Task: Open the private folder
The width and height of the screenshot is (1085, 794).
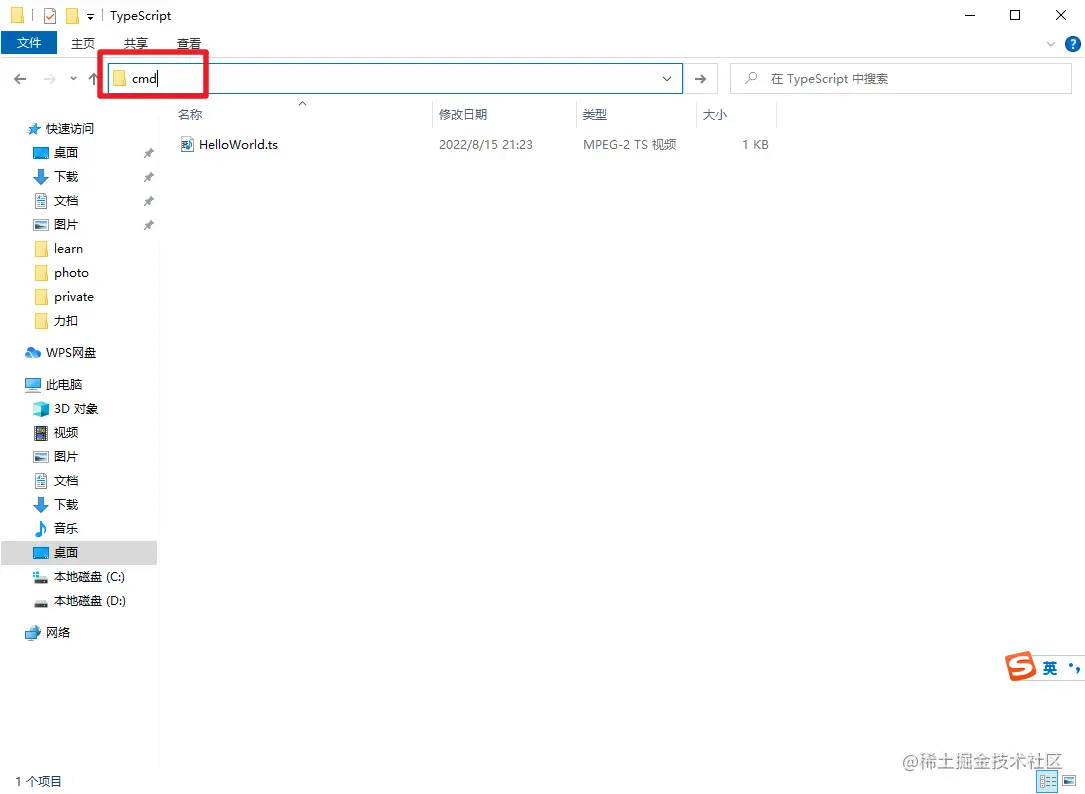Action: [73, 297]
